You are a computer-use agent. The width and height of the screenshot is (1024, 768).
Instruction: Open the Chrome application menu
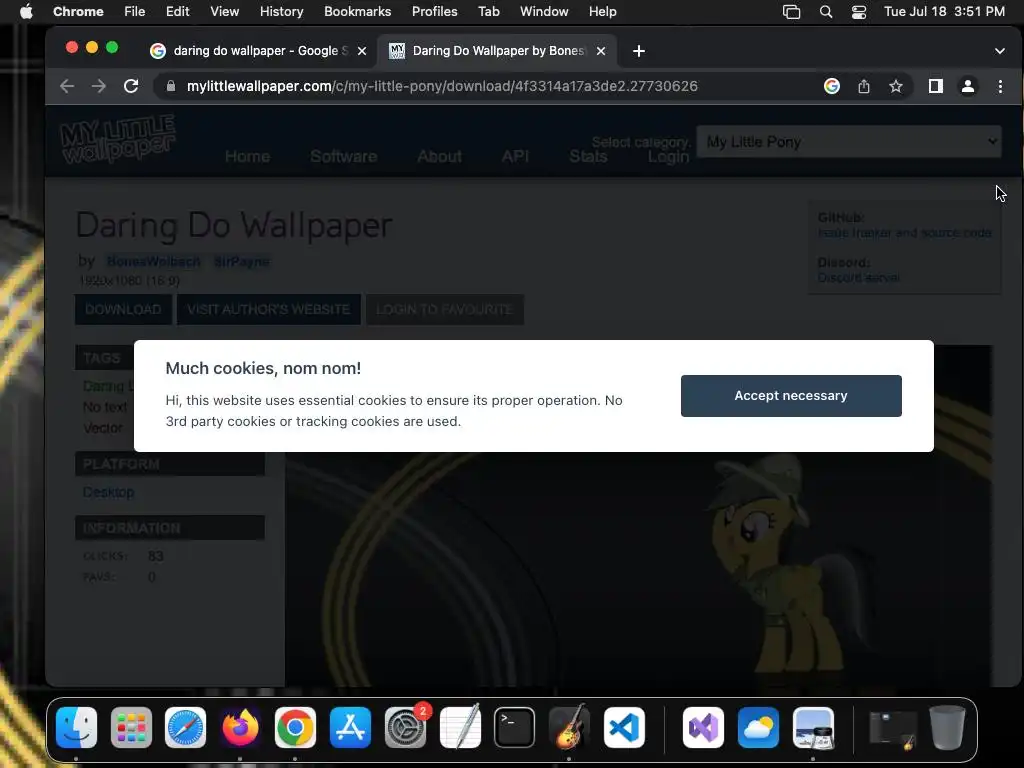pyautogui.click(x=78, y=12)
